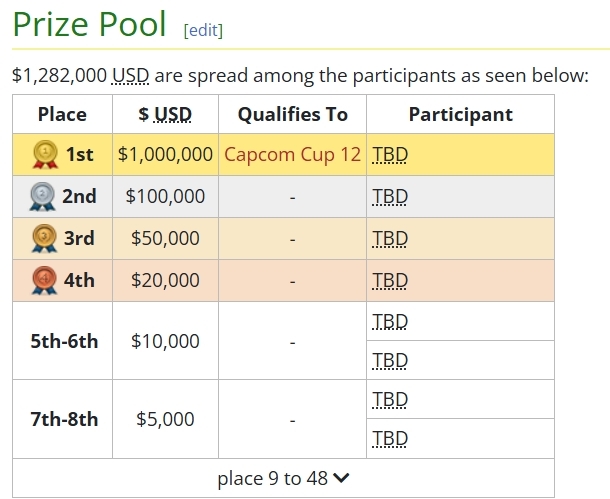Click the 3rd place medal icon
Image resolution: width=610 pixels, height=499 pixels.
44,238
